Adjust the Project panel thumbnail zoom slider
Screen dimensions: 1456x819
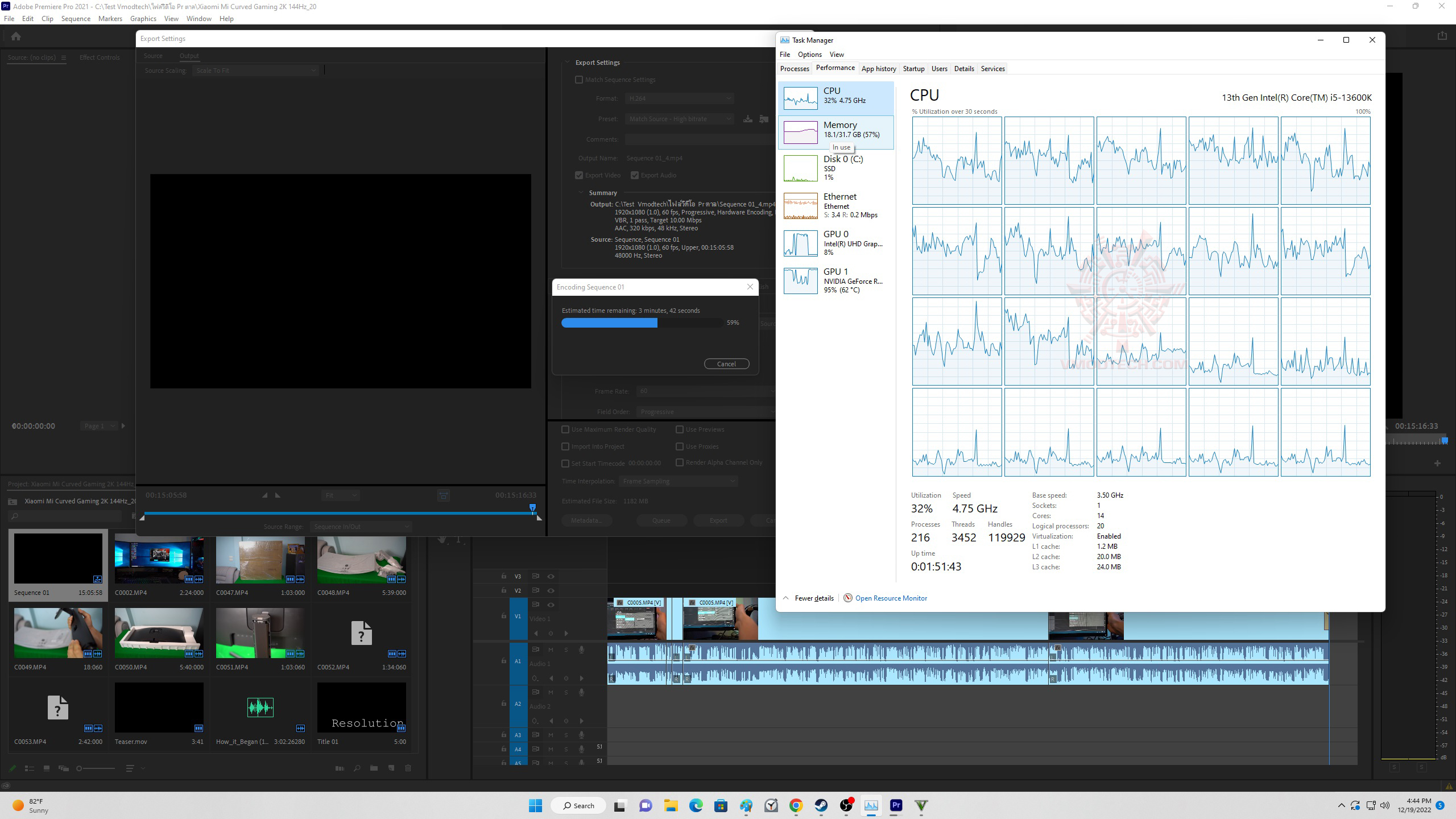coord(80,768)
